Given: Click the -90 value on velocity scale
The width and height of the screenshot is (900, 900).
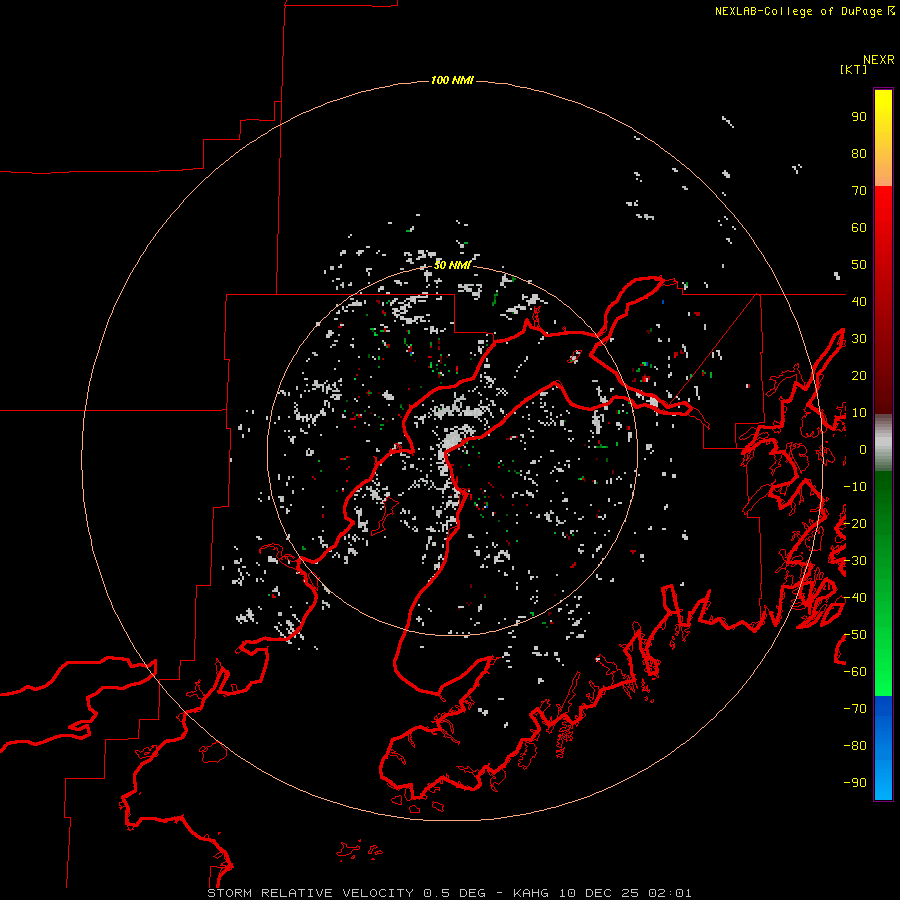Looking at the screenshot, I should pos(855,782).
